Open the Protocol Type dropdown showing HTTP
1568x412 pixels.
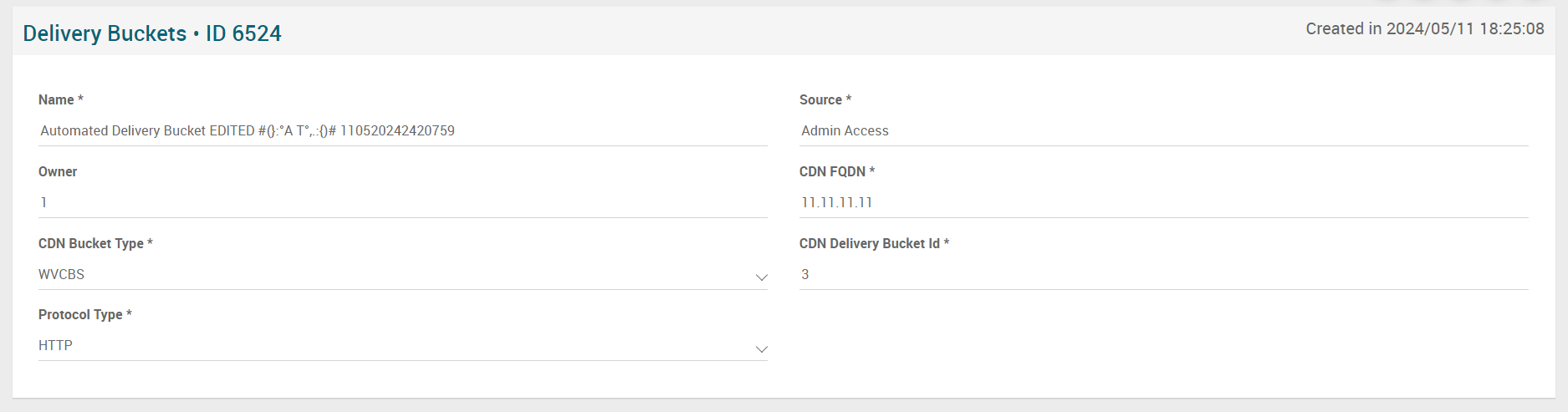[393, 345]
